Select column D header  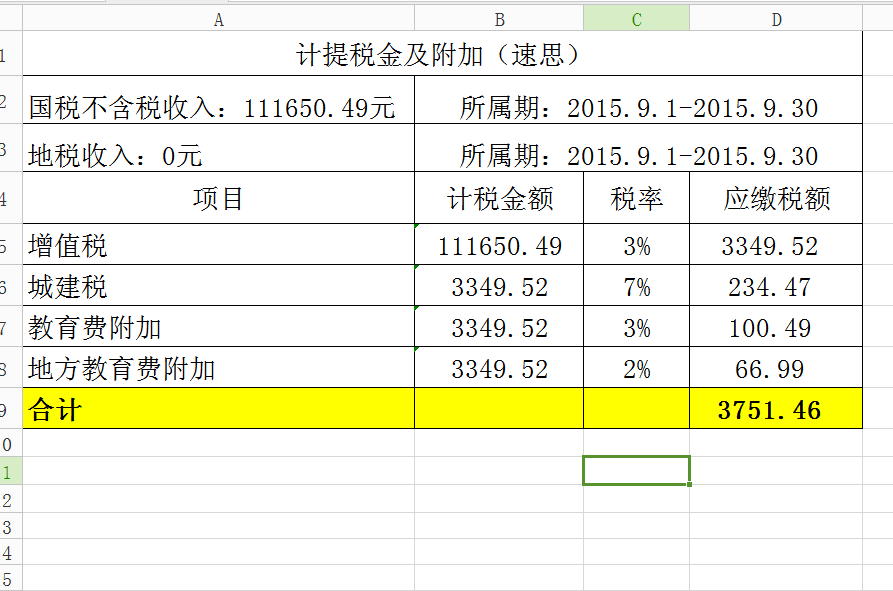776,18
